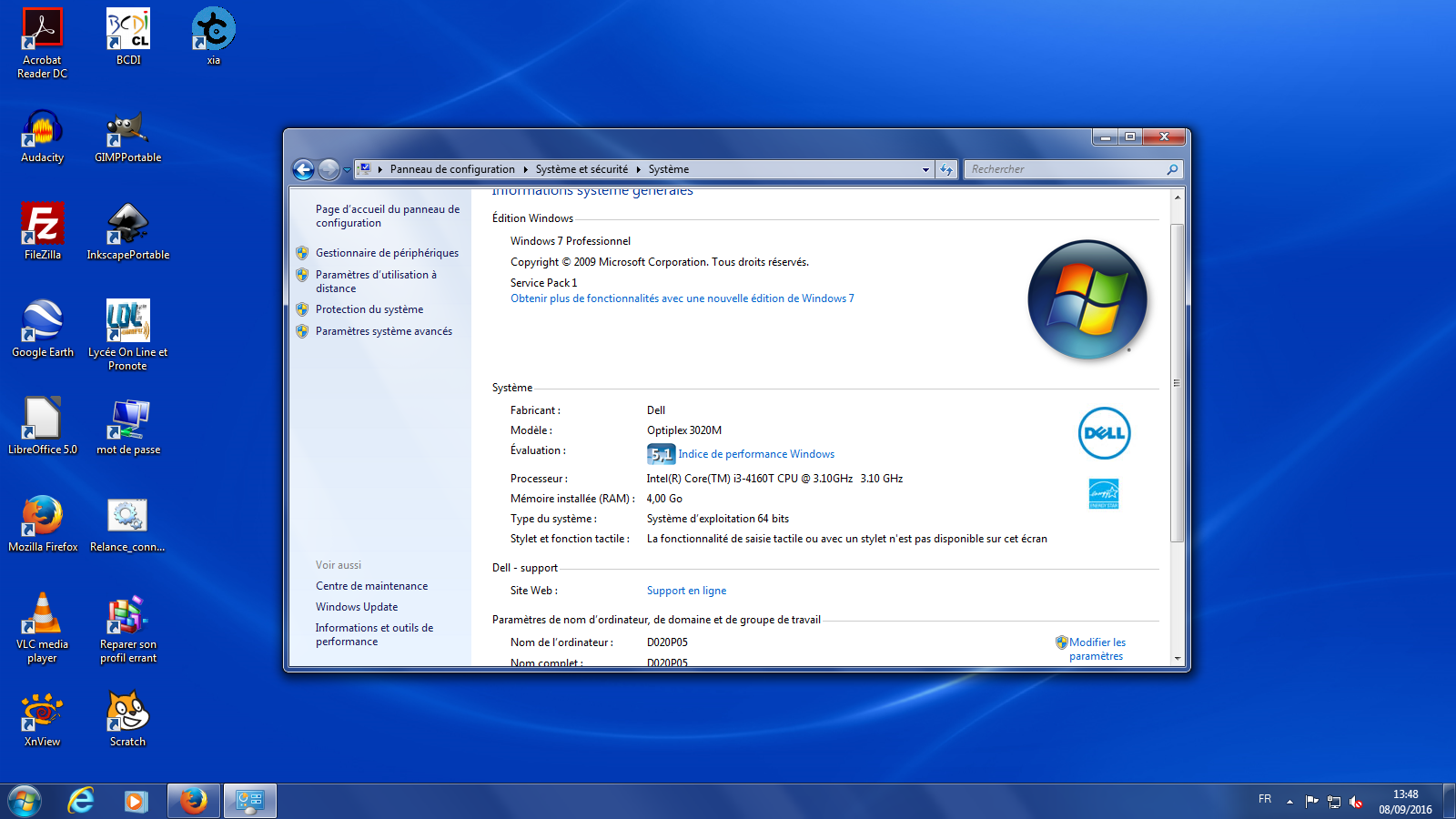Screen dimensions: 1456x819
Task: Click the Système breadcrumb item
Action: [669, 169]
